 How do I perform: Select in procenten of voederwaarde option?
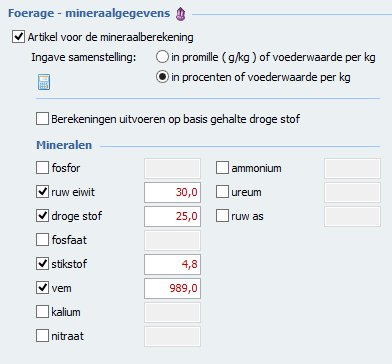coord(162,77)
